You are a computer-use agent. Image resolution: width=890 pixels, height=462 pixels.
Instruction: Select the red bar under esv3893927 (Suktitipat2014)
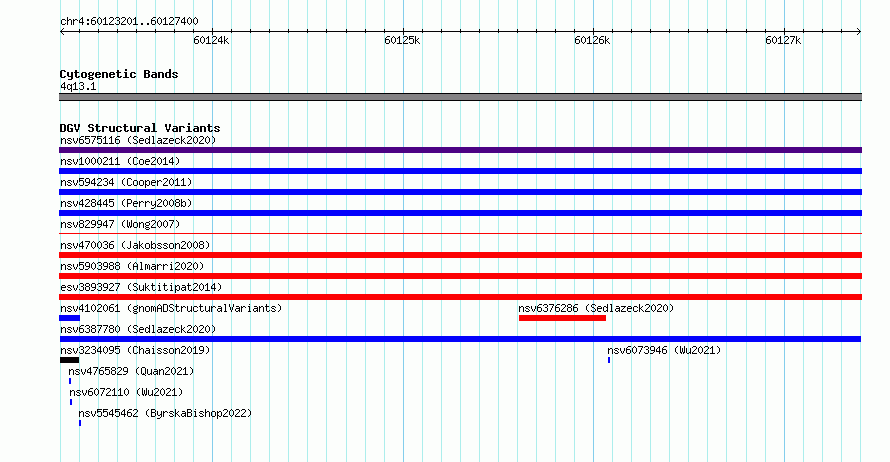click(x=460, y=297)
